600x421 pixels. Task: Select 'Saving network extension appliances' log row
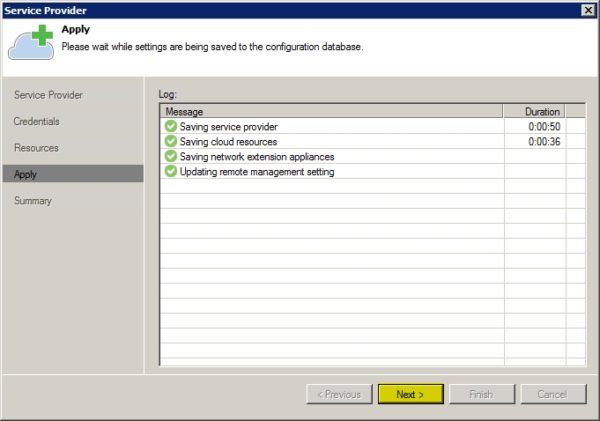[x=372, y=156]
